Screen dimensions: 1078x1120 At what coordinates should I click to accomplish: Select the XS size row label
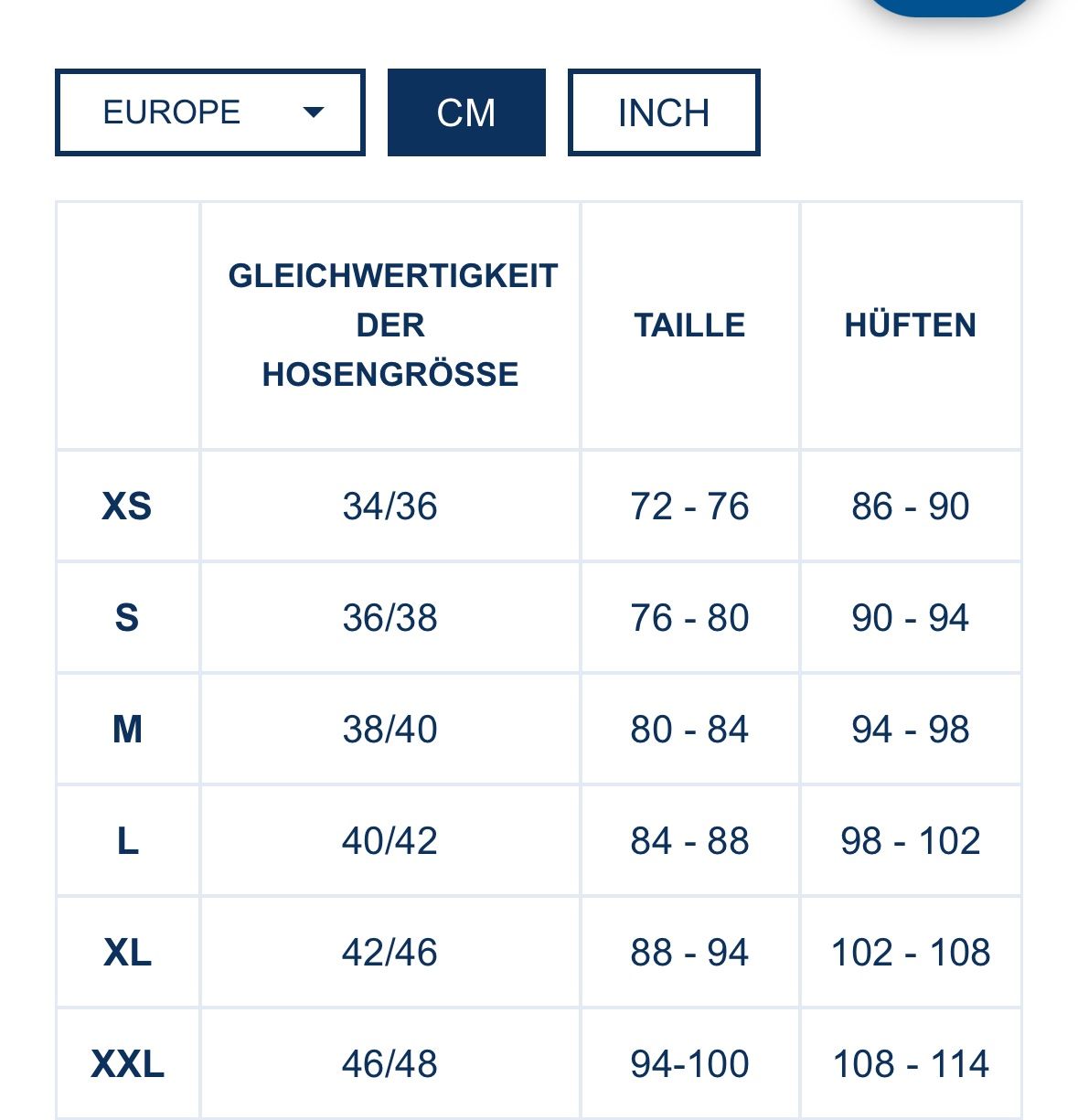tap(127, 507)
